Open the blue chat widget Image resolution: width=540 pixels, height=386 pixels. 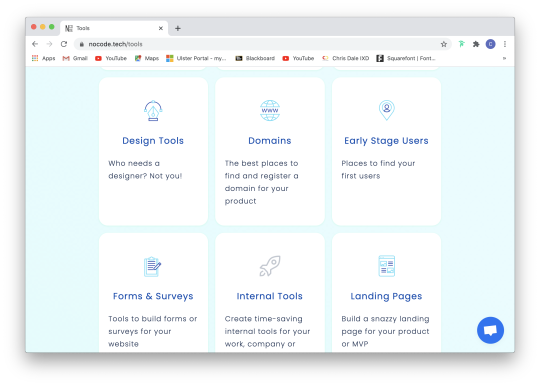pyautogui.click(x=490, y=330)
